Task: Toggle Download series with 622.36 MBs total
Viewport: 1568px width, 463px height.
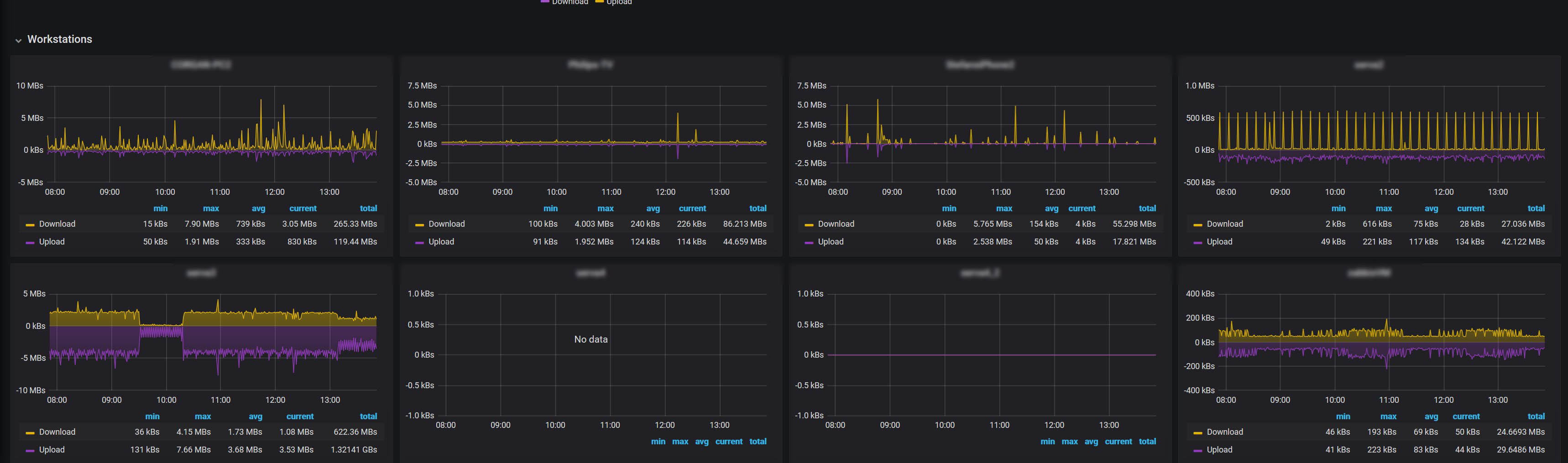Action: point(57,432)
